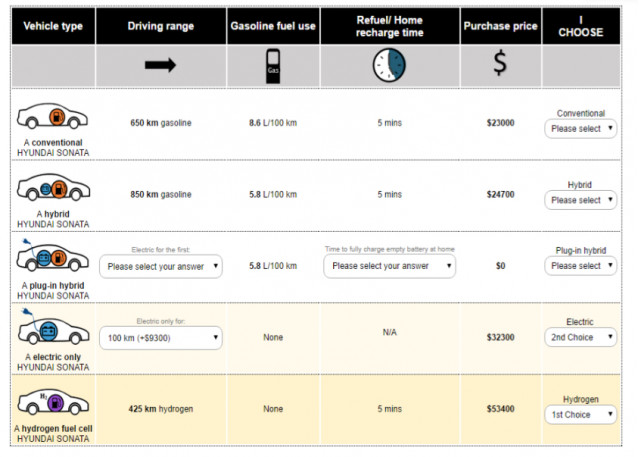
Task: Click the clock icon for recharge time
Action: [x=389, y=65]
